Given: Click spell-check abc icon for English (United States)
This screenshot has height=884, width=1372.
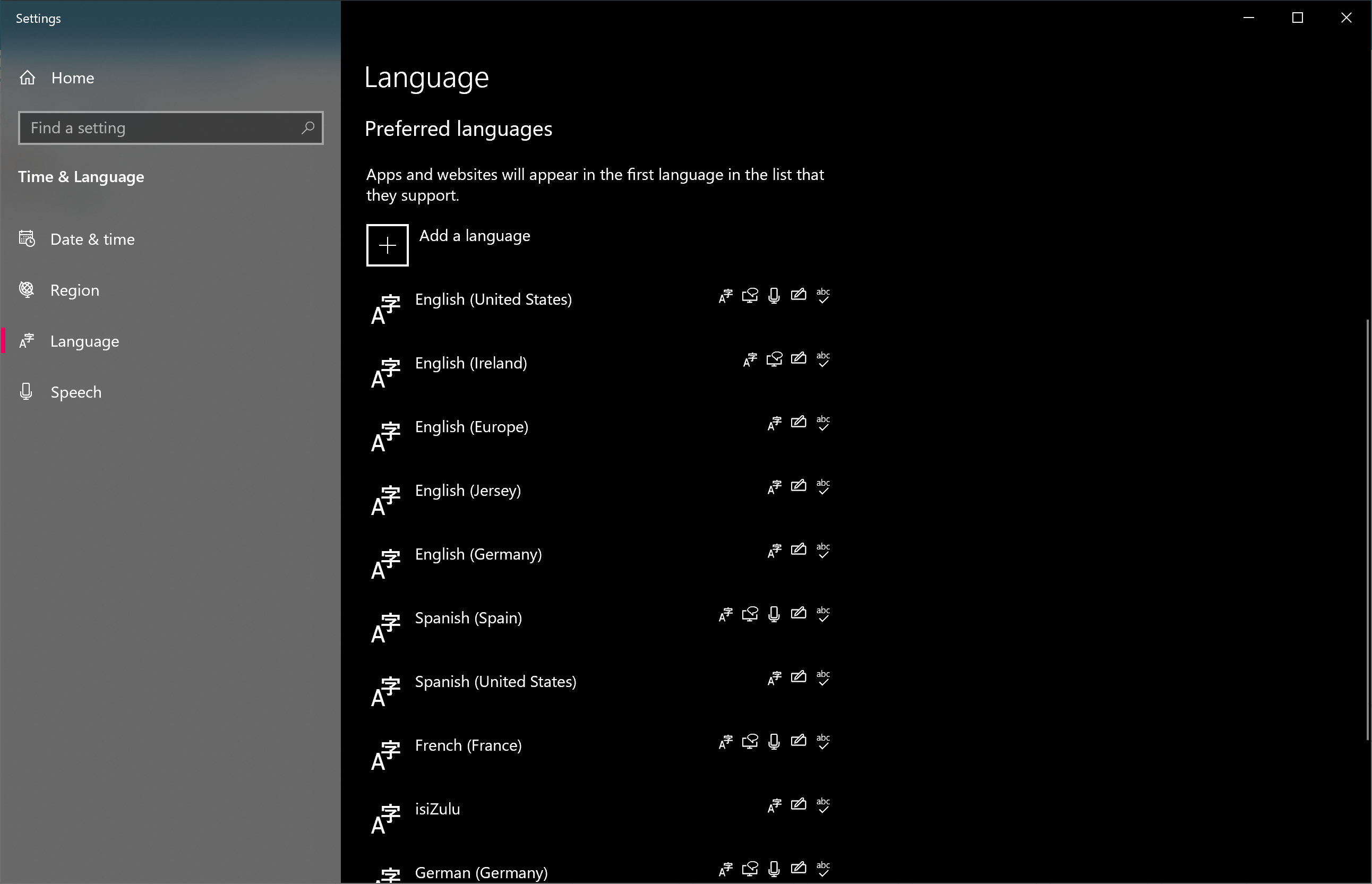Looking at the screenshot, I should pos(823,296).
